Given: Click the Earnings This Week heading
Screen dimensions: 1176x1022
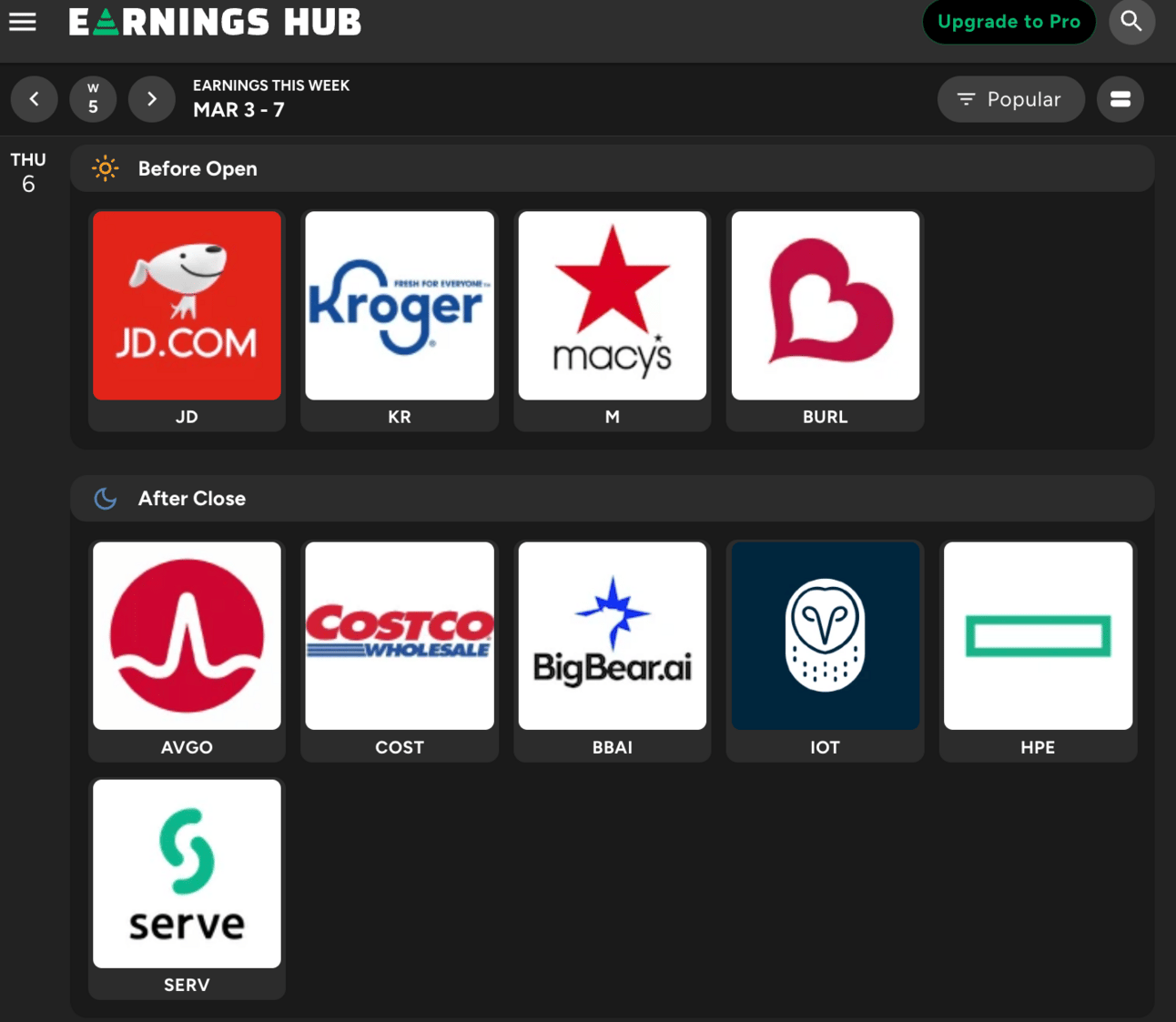Looking at the screenshot, I should pyautogui.click(x=271, y=86).
